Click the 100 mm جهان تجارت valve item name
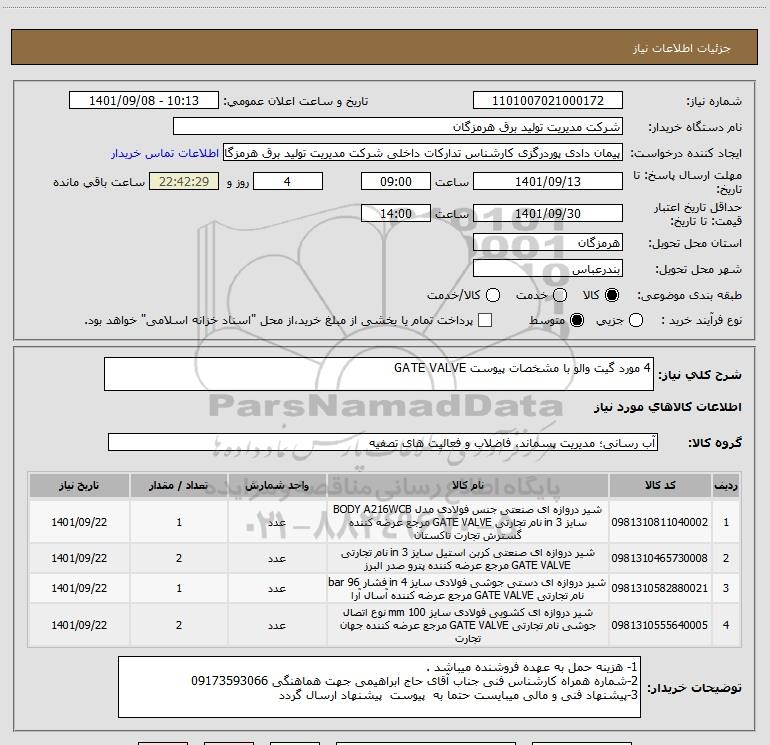 pos(468,625)
